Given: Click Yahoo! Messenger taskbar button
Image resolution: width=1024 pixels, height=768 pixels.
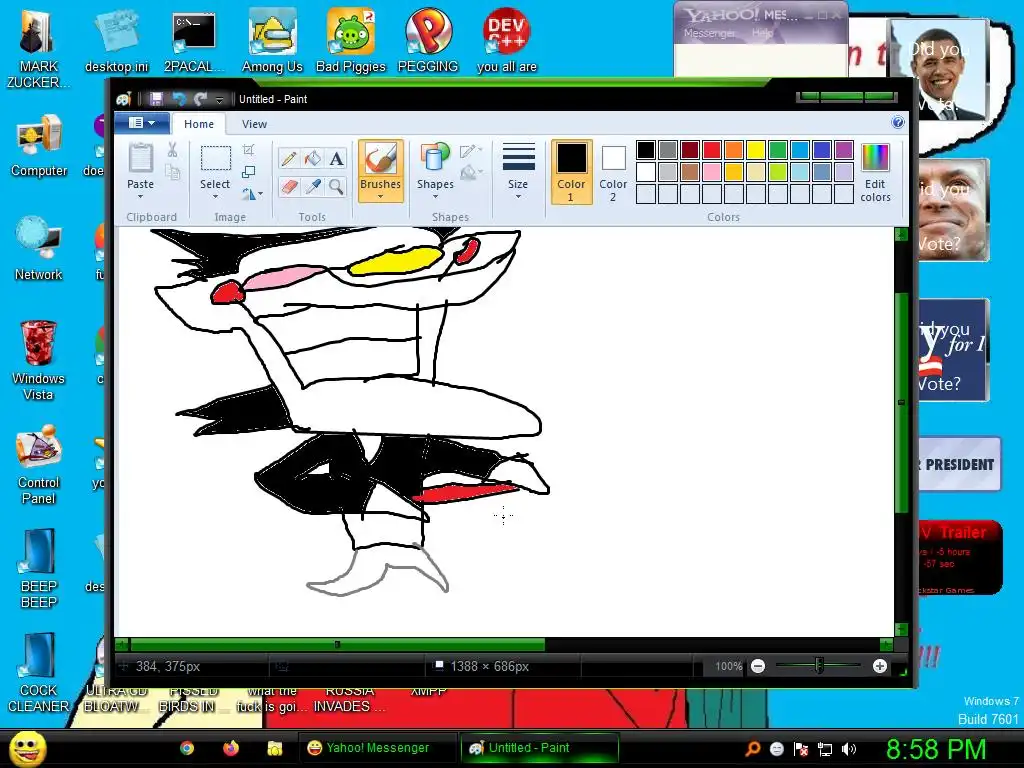Looking at the screenshot, I should [x=377, y=748].
